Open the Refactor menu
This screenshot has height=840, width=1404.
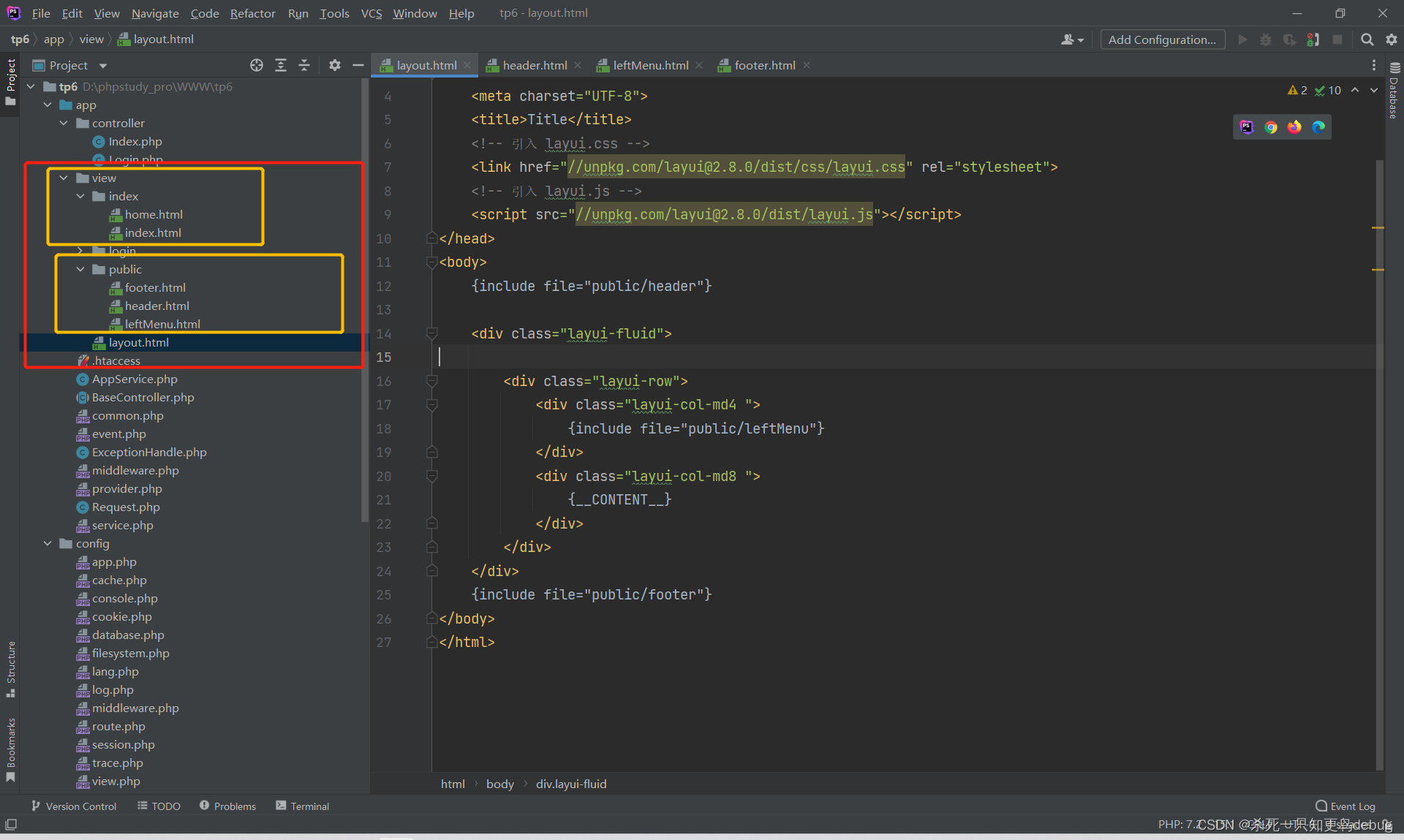pos(252,13)
